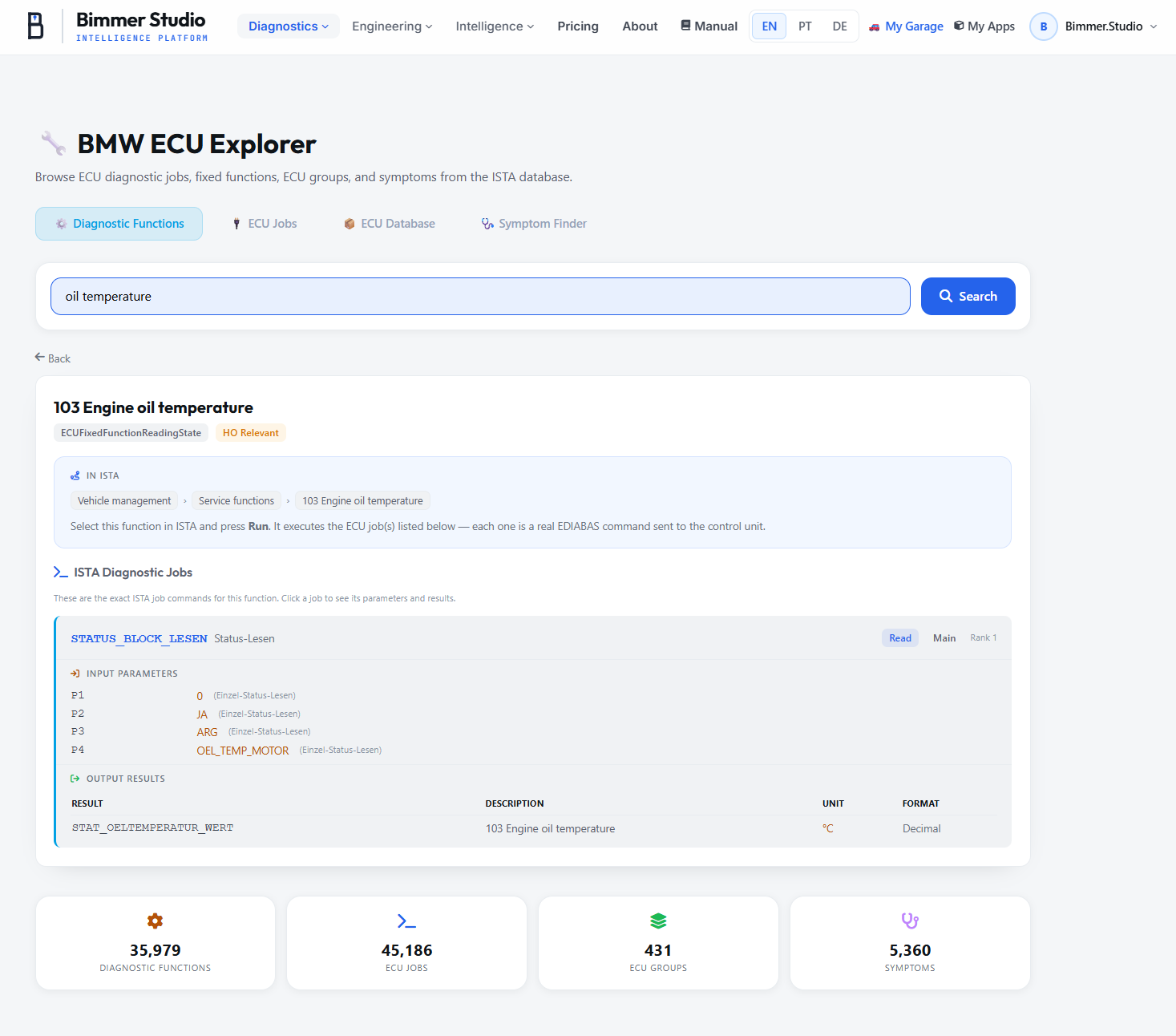Viewport: 1176px width, 1036px height.
Task: Click the Output Results arrow icon
Action: [75, 779]
